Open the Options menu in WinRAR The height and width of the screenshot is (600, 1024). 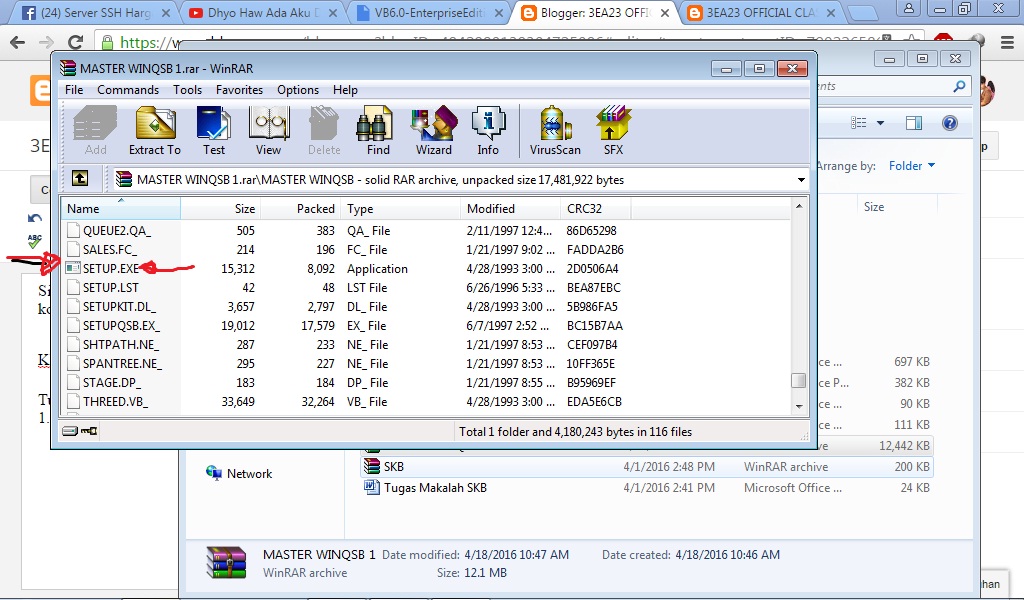point(297,89)
